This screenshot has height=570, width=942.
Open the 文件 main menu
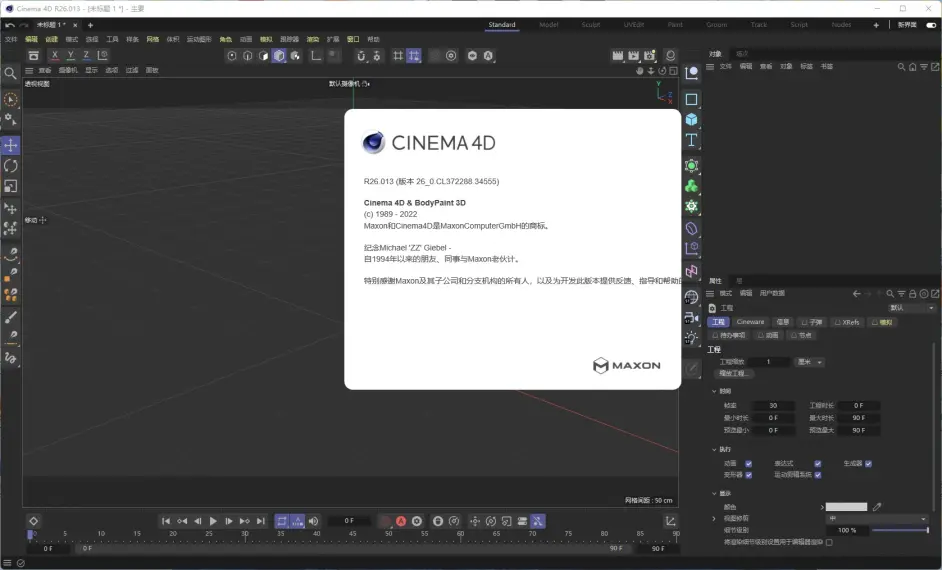click(x=11, y=39)
